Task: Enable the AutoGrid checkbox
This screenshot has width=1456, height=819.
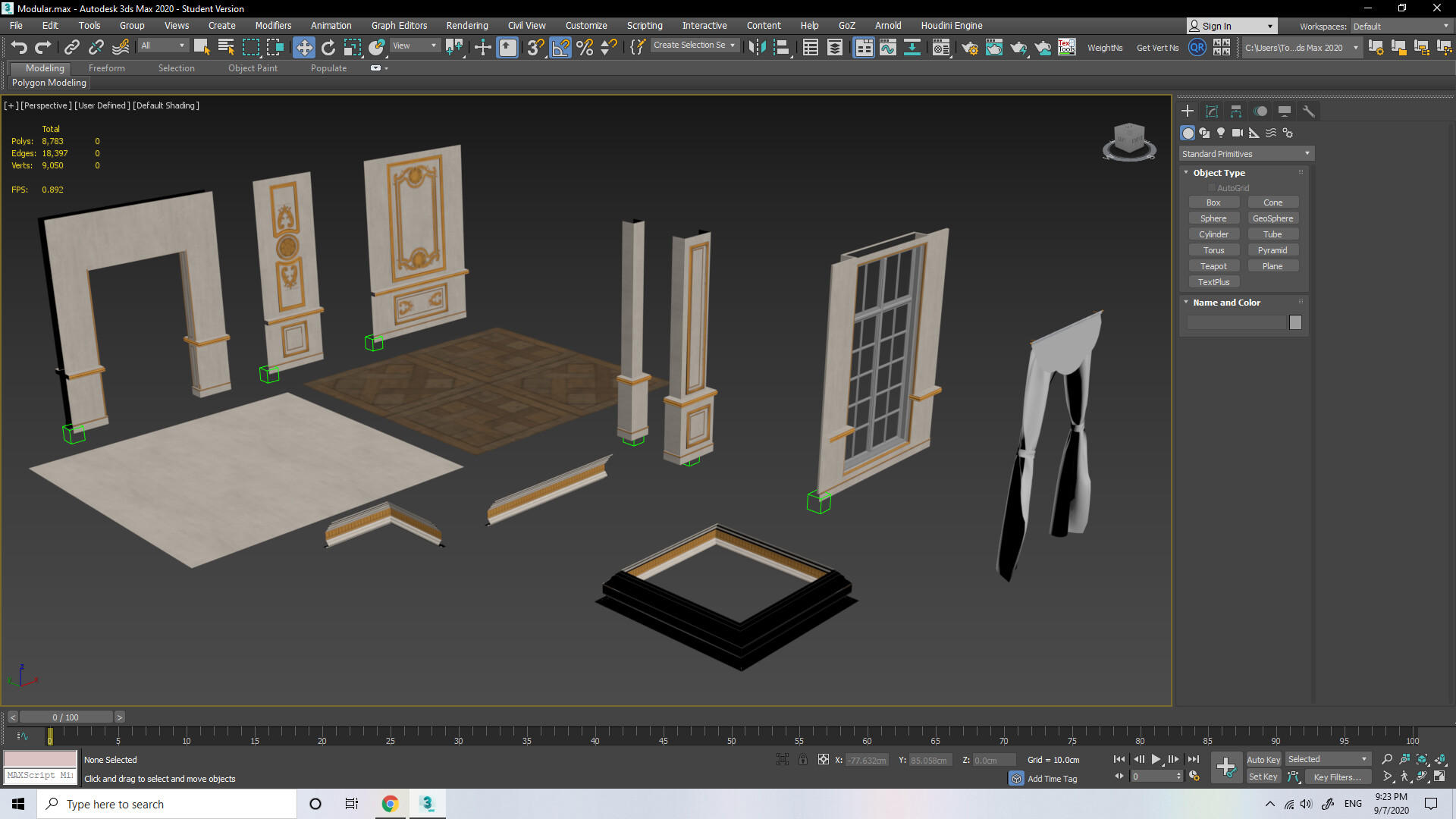Action: coord(1211,187)
